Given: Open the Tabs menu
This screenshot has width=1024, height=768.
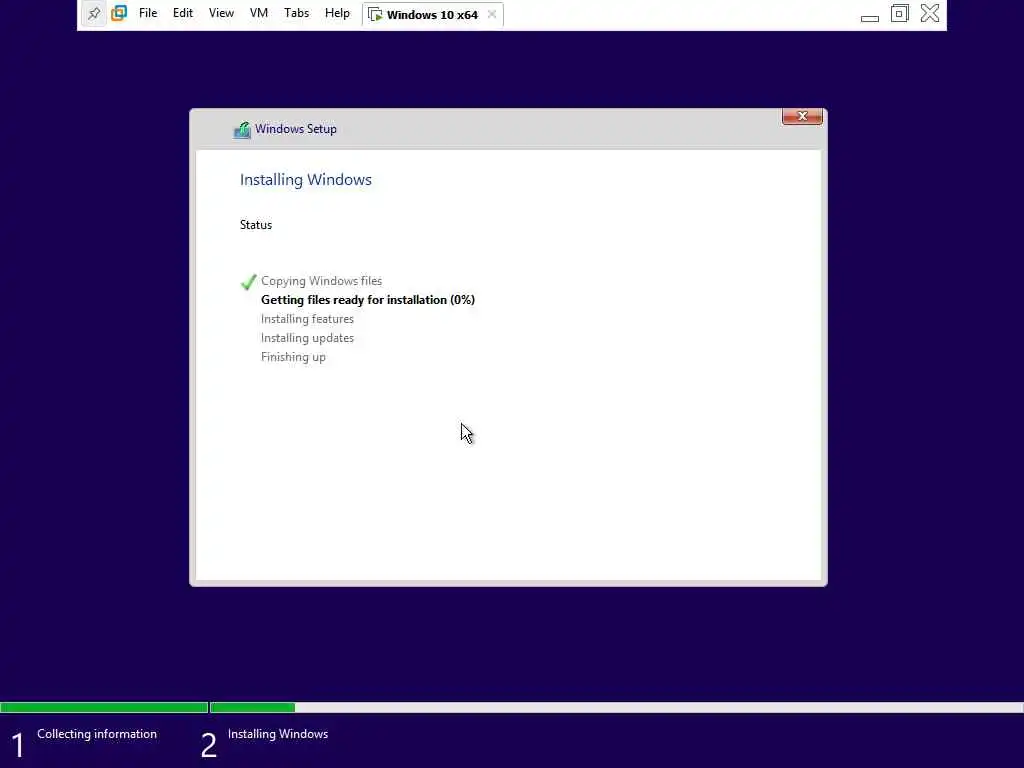Looking at the screenshot, I should (296, 14).
